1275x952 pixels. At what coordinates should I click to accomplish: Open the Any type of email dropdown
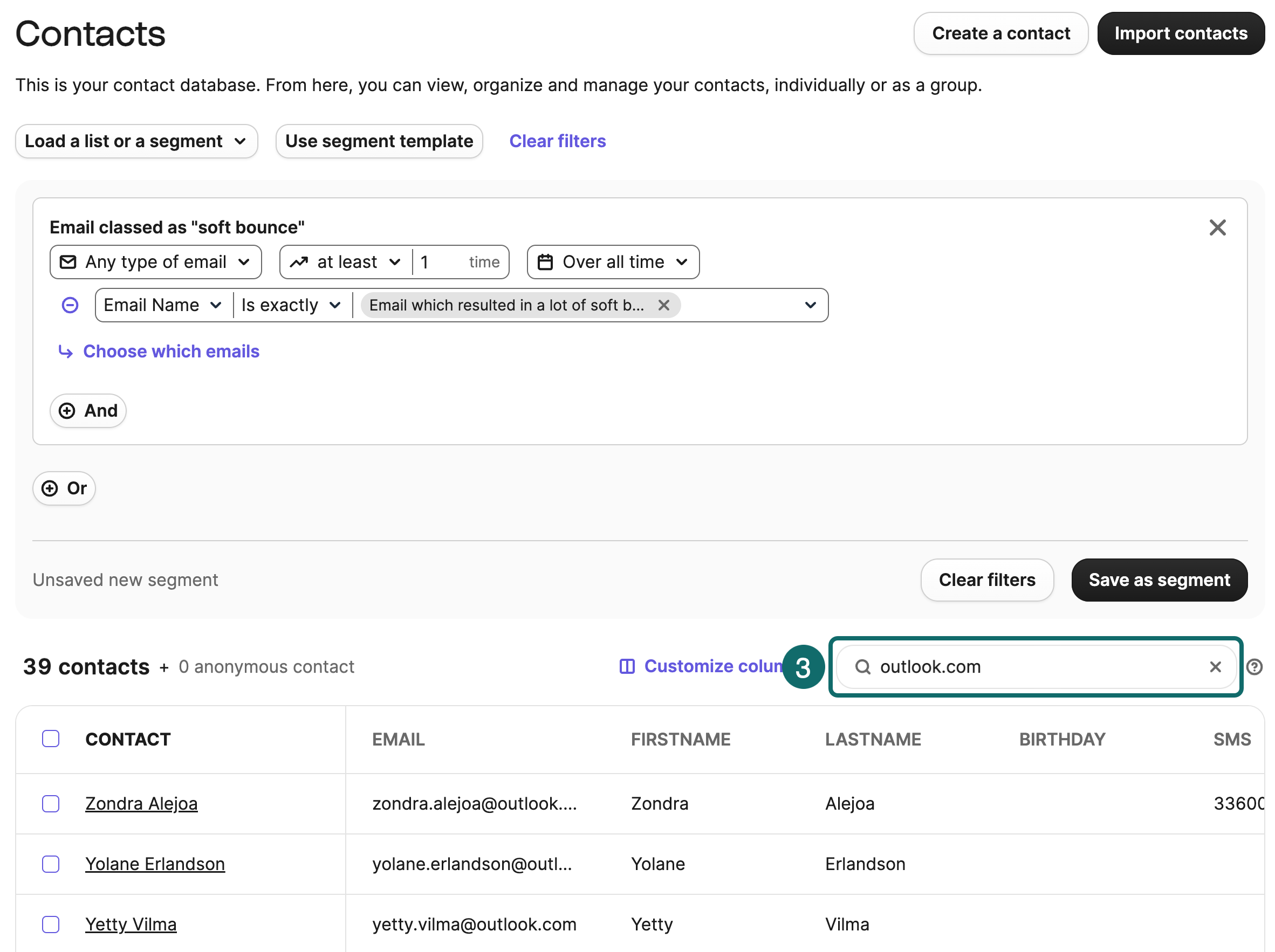click(x=156, y=262)
